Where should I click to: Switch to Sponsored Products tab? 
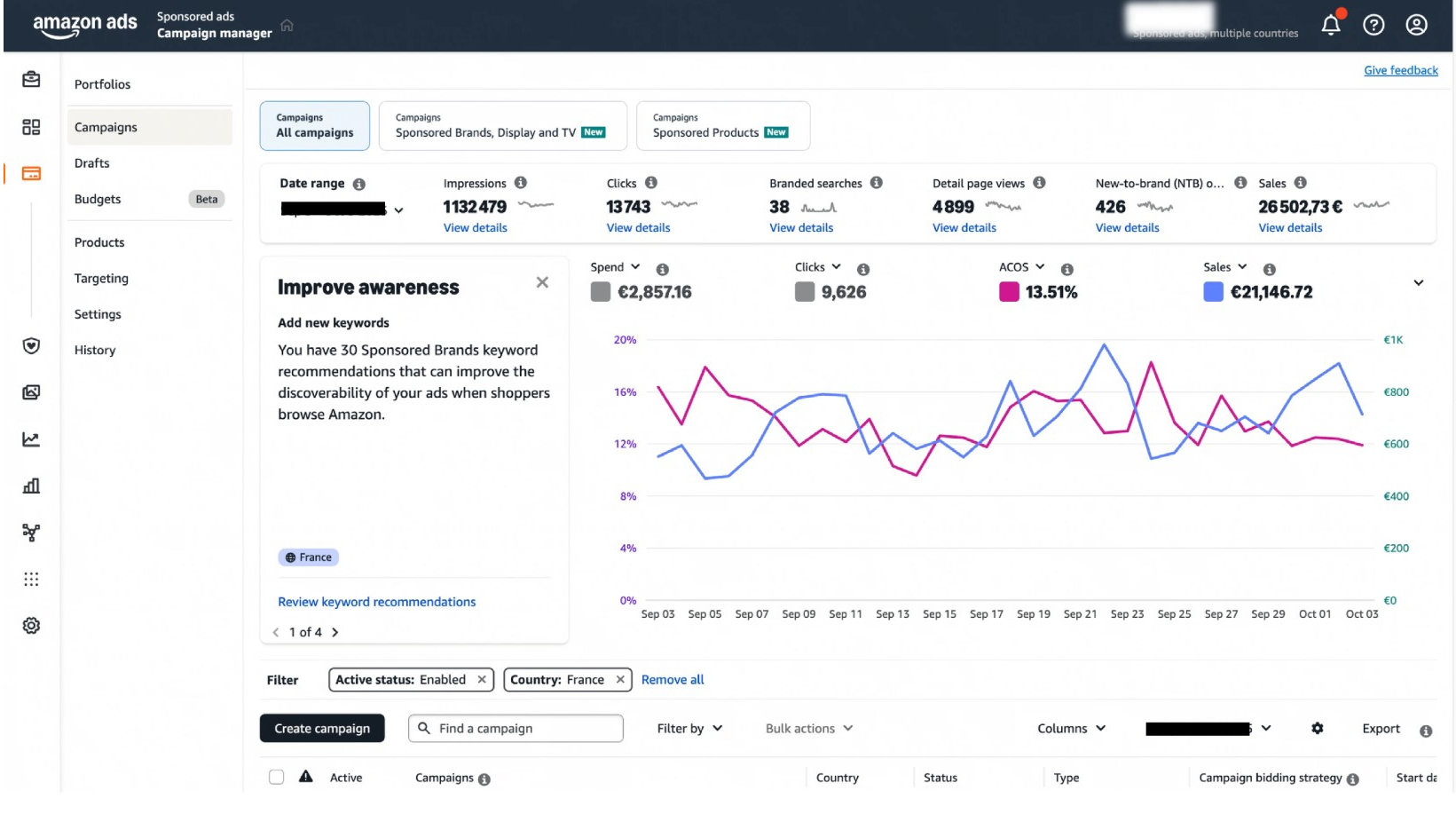(722, 126)
